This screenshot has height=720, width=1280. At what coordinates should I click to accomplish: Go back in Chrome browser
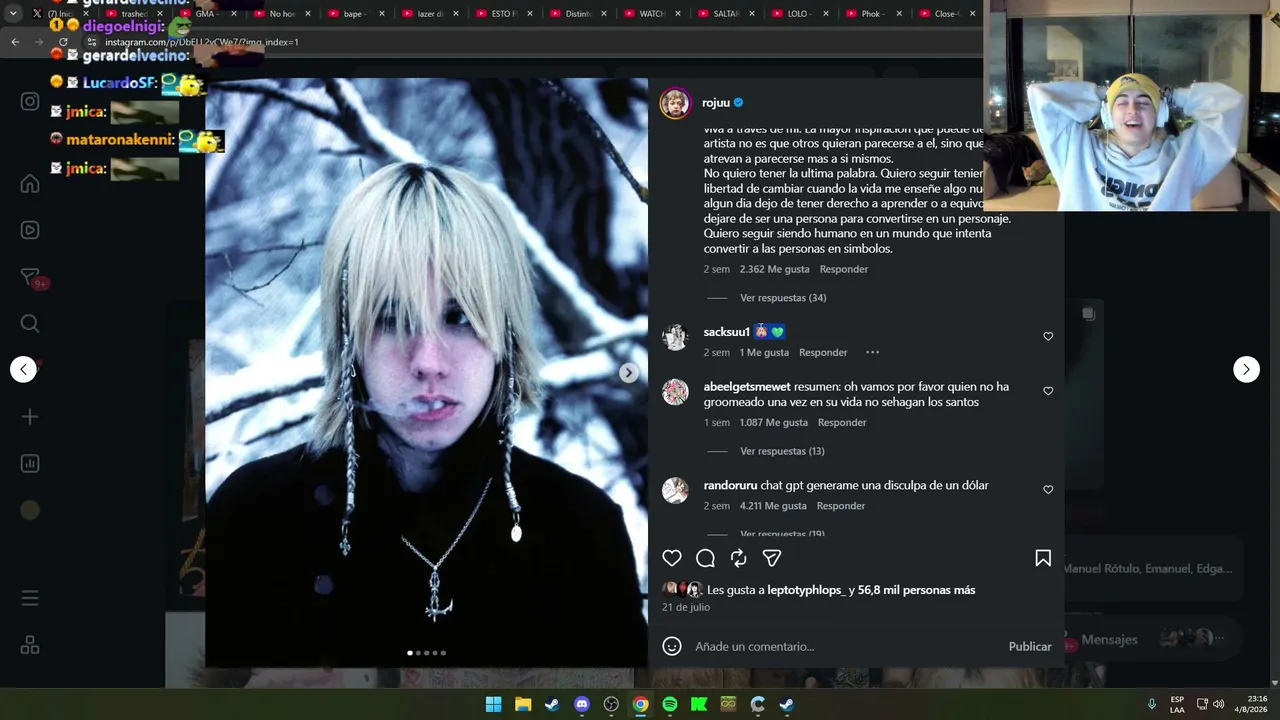15,42
